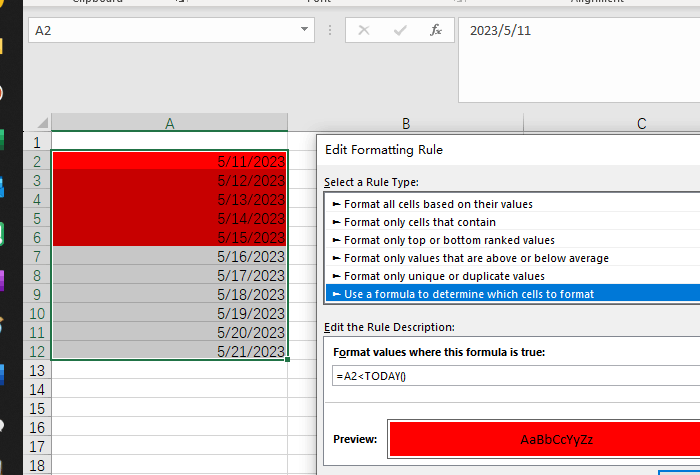Viewport: 700px width, 475px height.
Task: Click cell with 5/20/2023
Action: coord(170,332)
